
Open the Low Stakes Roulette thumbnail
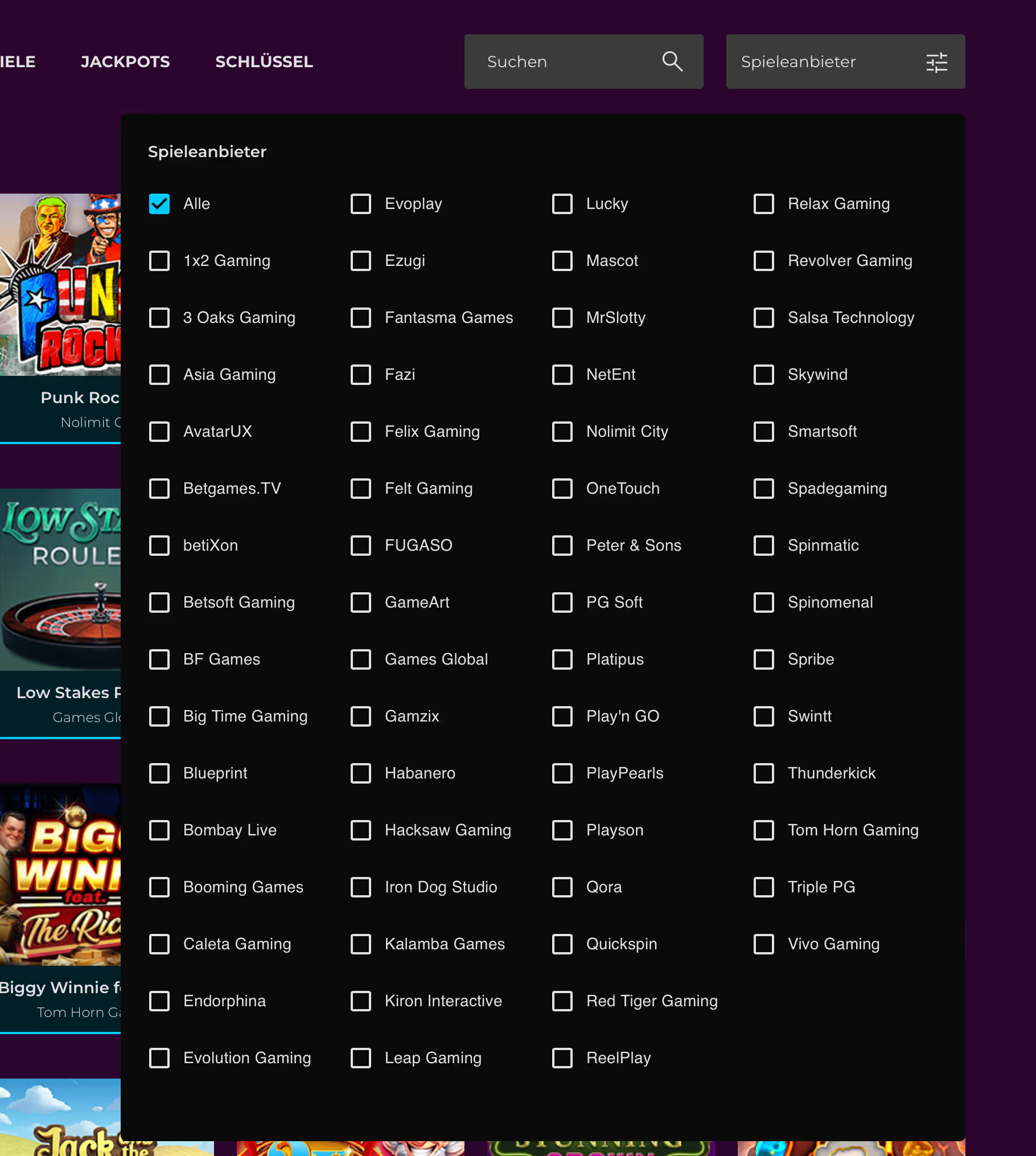point(60,580)
